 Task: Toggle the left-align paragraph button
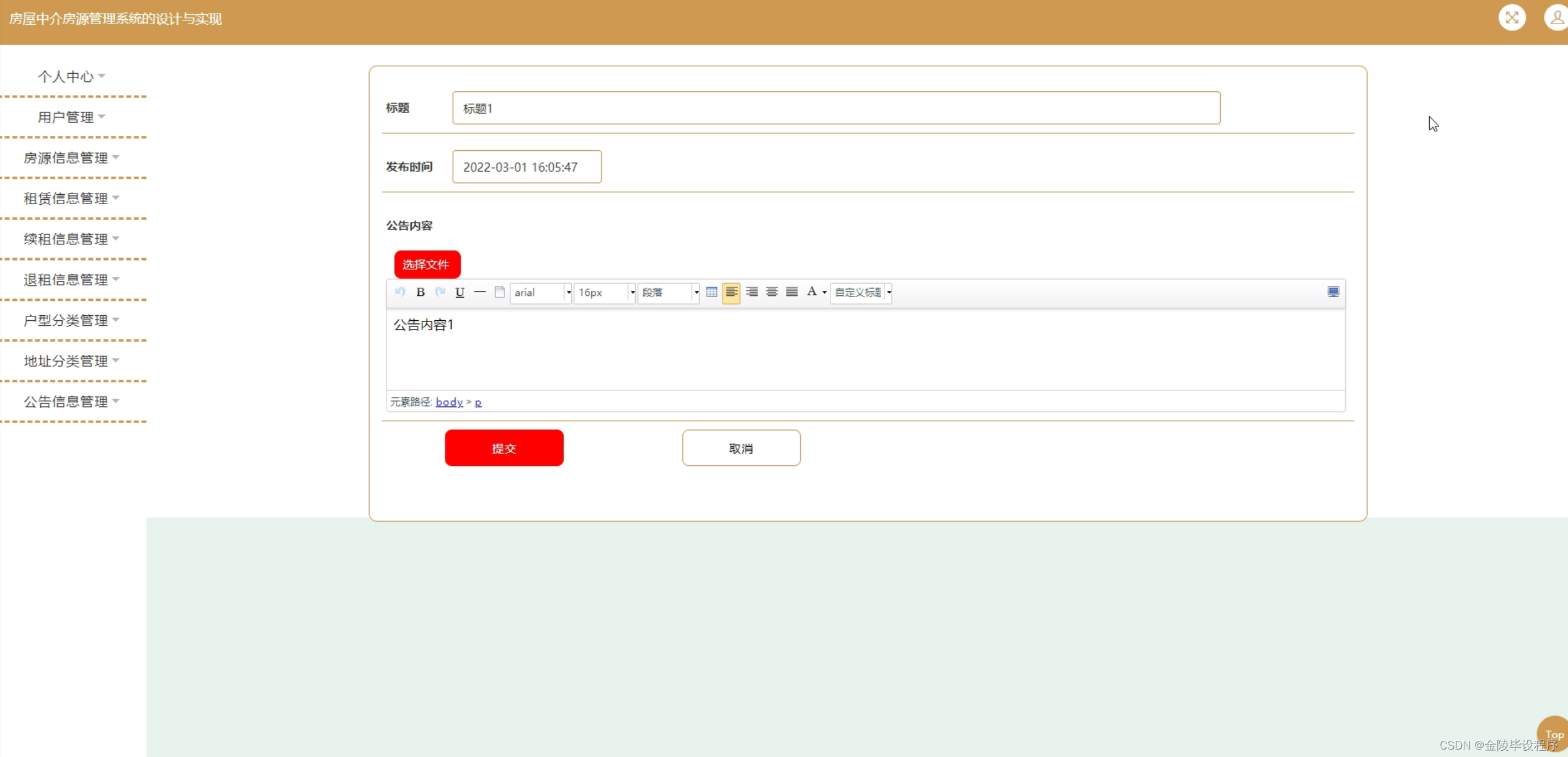[731, 292]
